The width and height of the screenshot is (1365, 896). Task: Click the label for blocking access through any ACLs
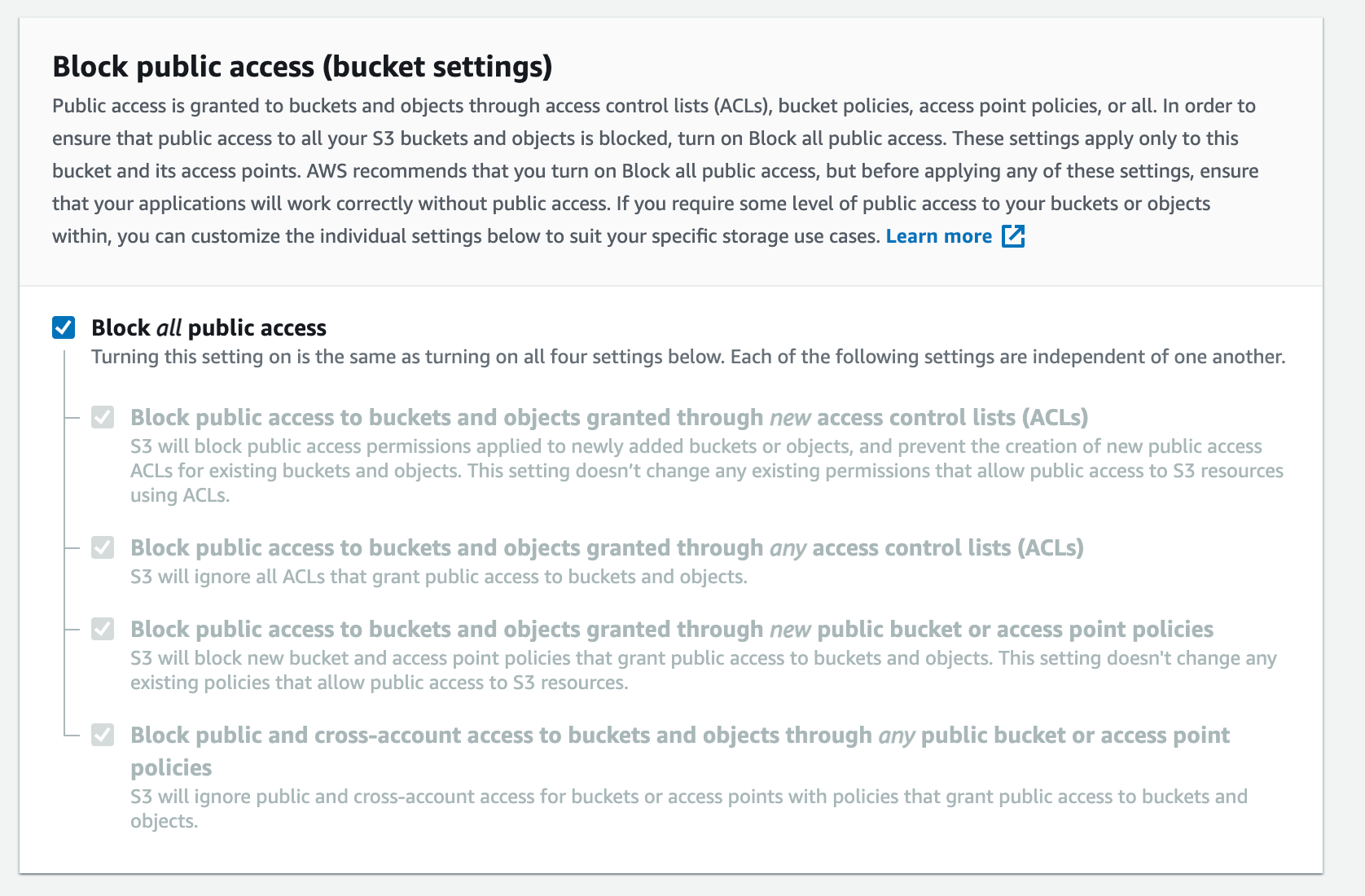(608, 547)
